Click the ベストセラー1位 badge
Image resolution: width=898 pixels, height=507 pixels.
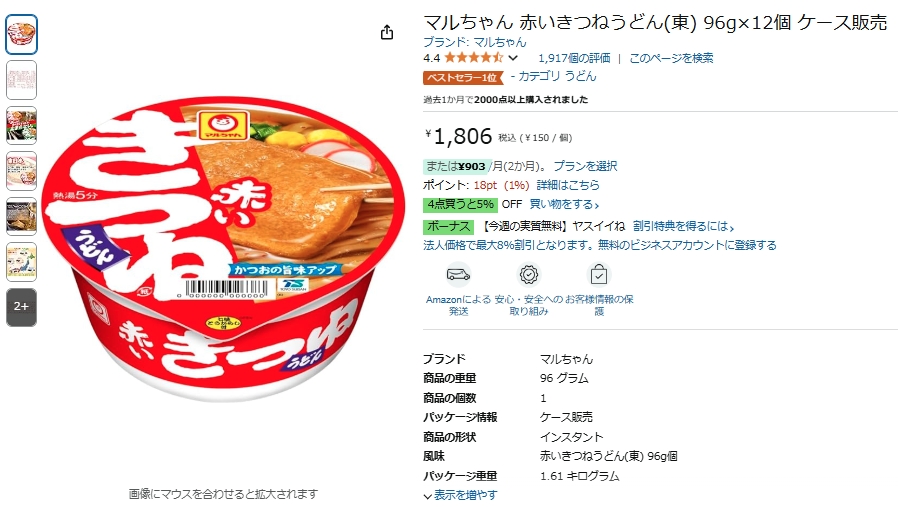point(463,77)
